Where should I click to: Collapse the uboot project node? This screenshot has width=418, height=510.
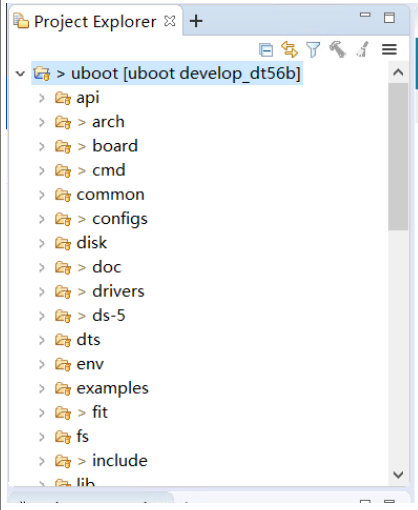click(x=20, y=73)
